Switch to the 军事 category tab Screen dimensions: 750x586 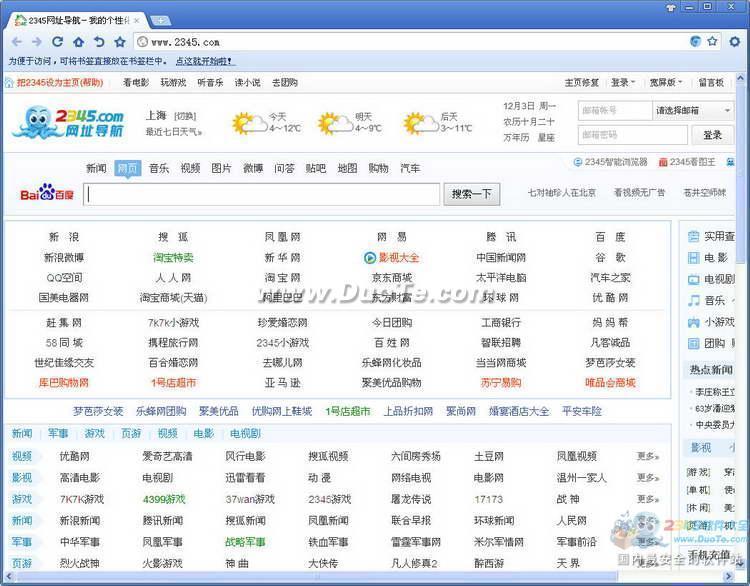58,434
